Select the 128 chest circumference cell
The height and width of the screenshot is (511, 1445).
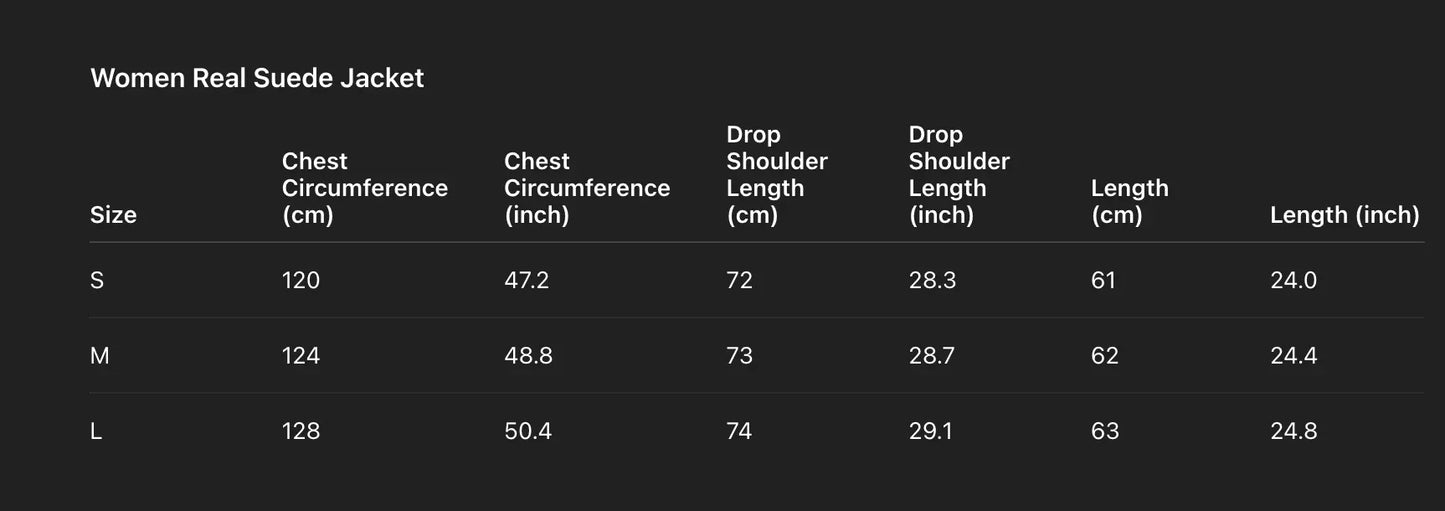[301, 431]
